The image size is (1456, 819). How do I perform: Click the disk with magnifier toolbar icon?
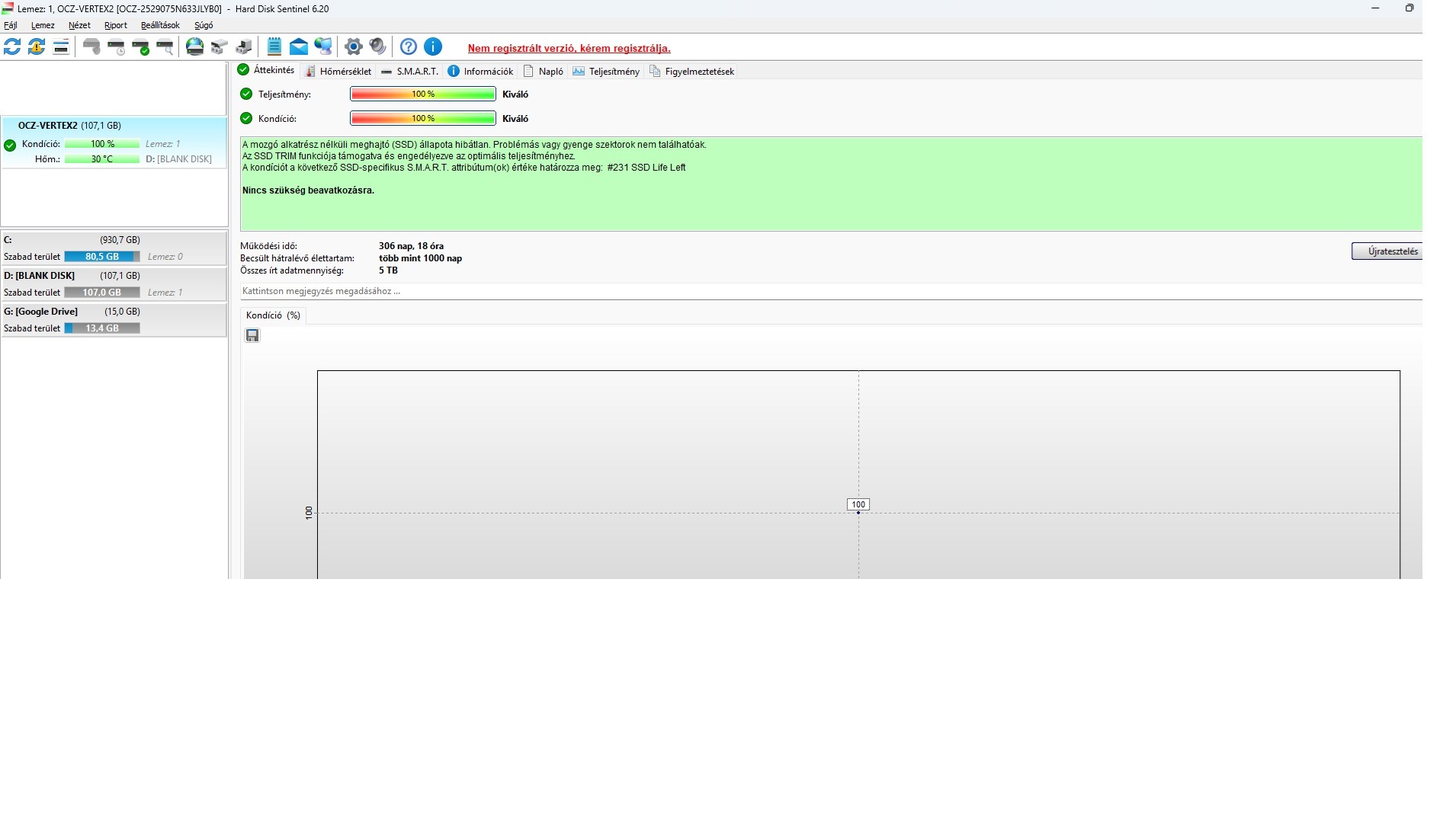(x=165, y=46)
